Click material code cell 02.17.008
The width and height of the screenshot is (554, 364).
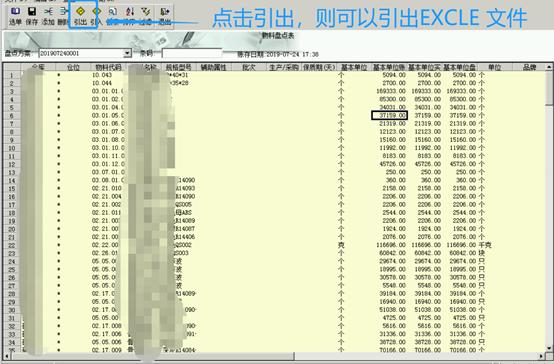coord(107,326)
